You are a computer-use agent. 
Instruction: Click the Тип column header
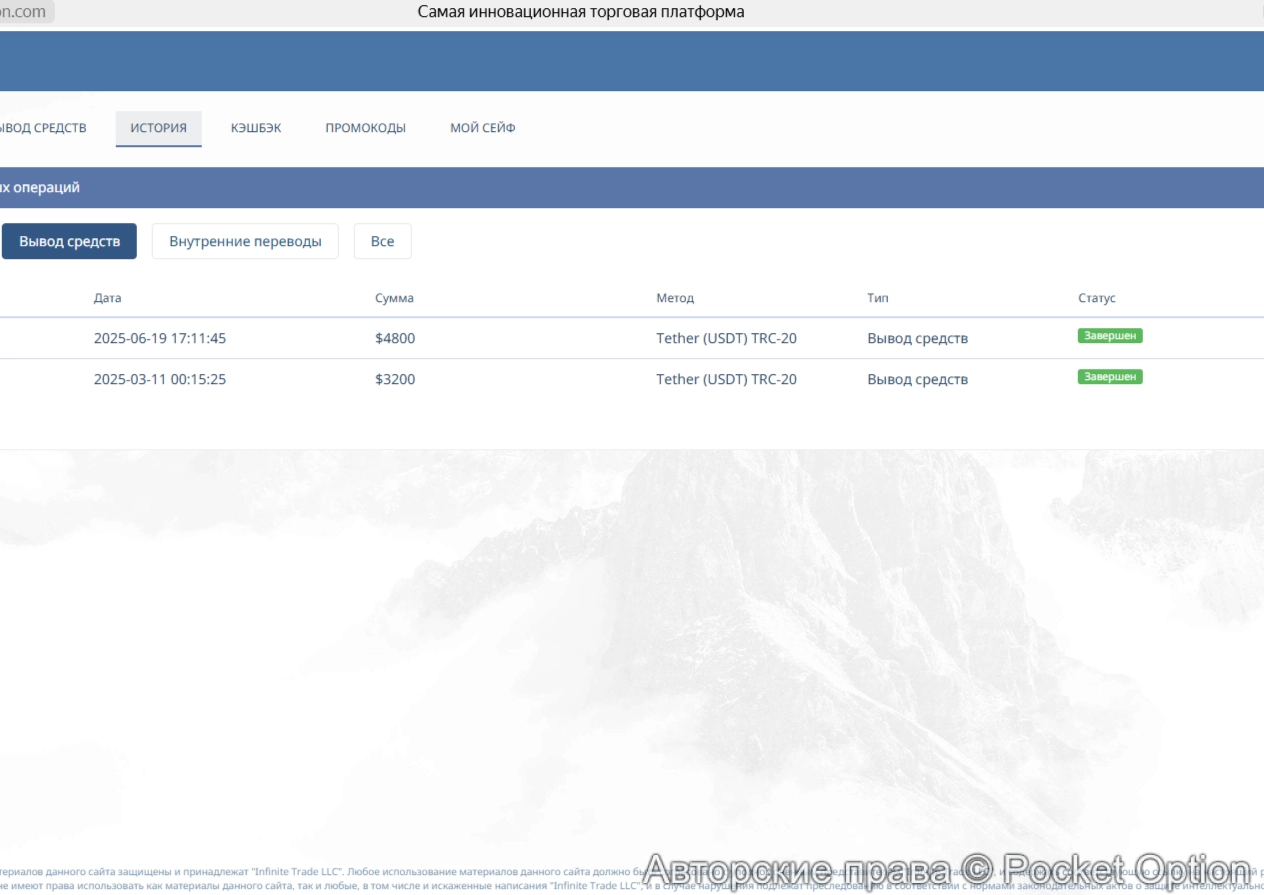click(x=877, y=298)
